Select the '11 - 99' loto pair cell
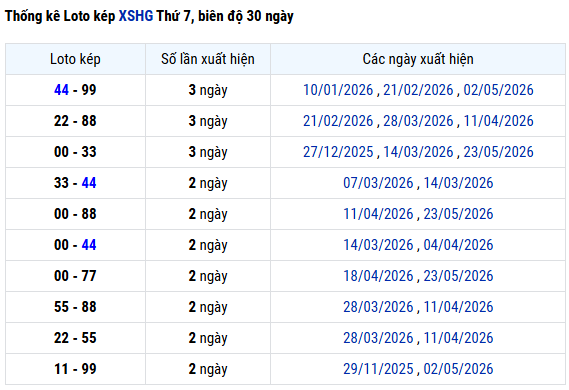The image size is (569, 390). (75, 369)
